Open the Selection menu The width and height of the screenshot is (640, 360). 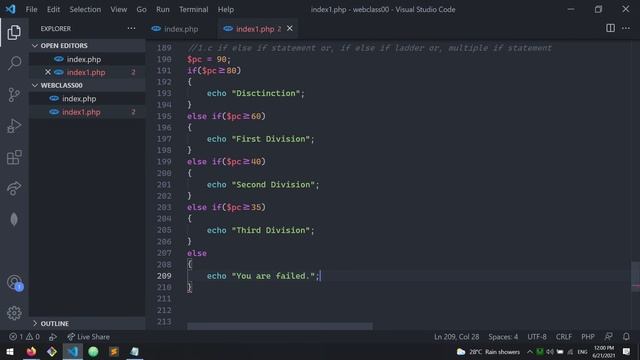(85, 9)
